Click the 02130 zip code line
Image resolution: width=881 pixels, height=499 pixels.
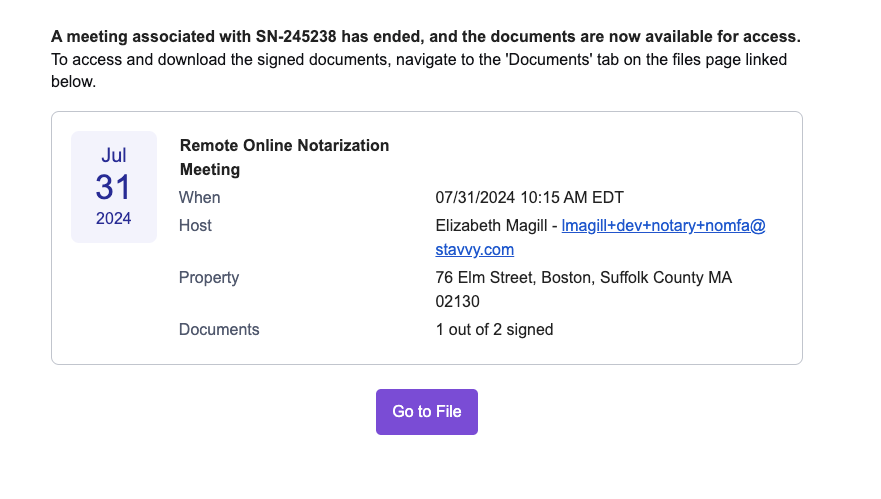[x=457, y=302]
